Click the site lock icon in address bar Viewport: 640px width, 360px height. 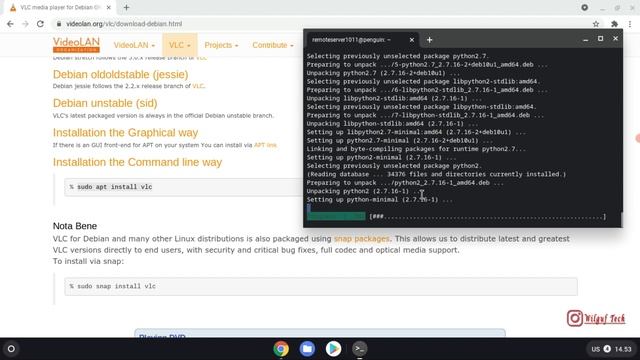[59, 24]
